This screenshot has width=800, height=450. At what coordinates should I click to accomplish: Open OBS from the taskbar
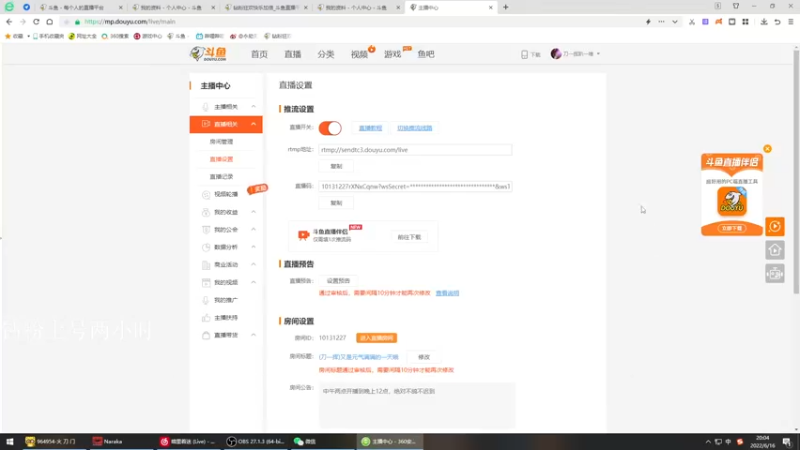pos(255,441)
